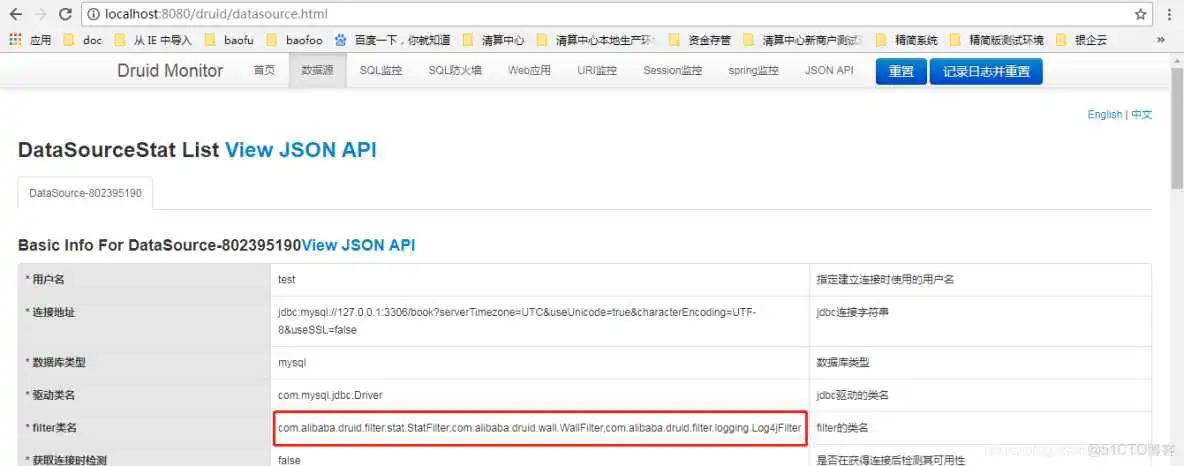The image size is (1184, 466).
Task: Click the jdbc:mysql connection URL value
Action: coord(517,321)
